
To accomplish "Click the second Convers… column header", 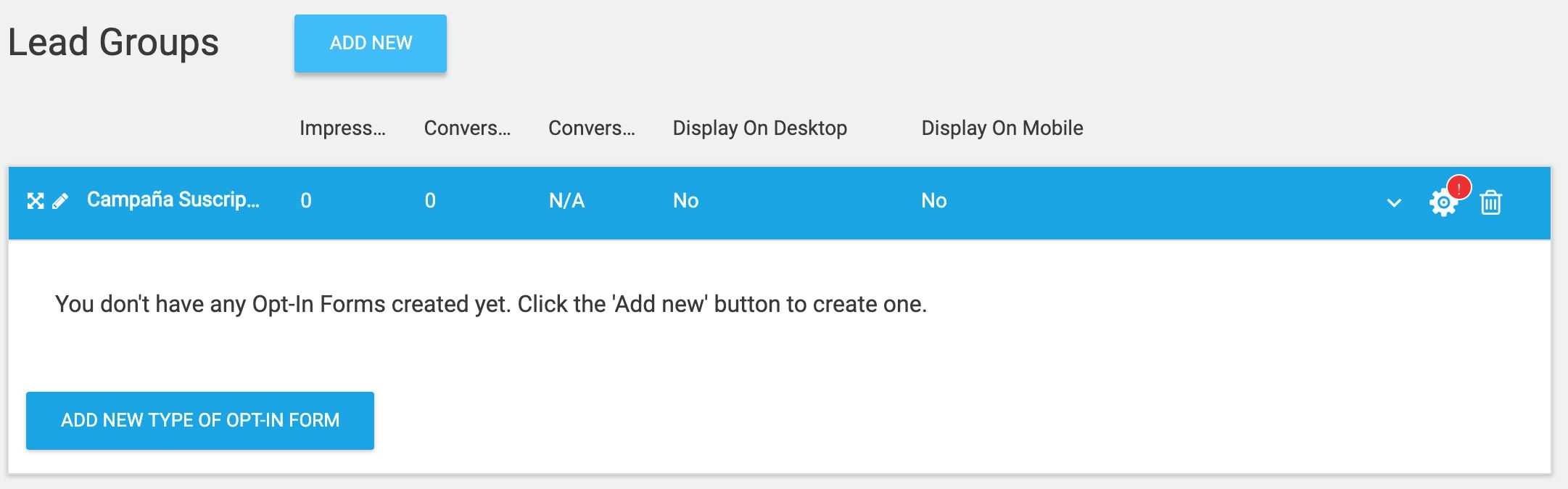I will coord(591,128).
